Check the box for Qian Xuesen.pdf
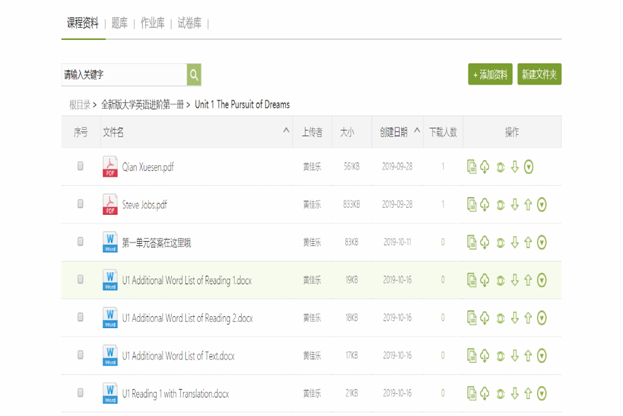This screenshot has width=623, height=416. [x=81, y=167]
